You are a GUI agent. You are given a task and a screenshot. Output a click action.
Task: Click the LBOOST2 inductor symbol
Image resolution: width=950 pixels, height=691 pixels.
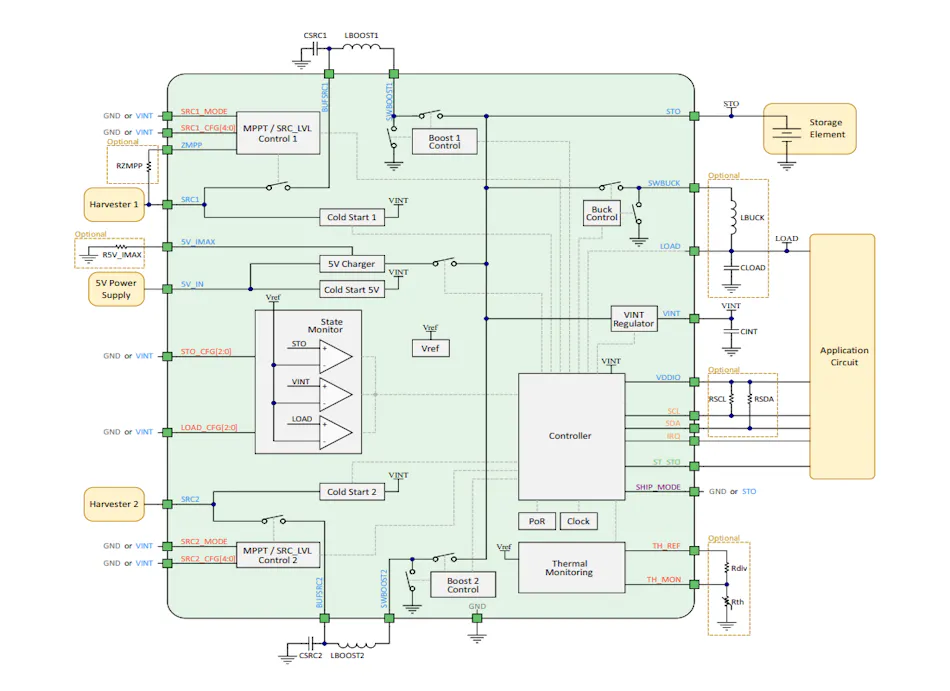point(357,645)
